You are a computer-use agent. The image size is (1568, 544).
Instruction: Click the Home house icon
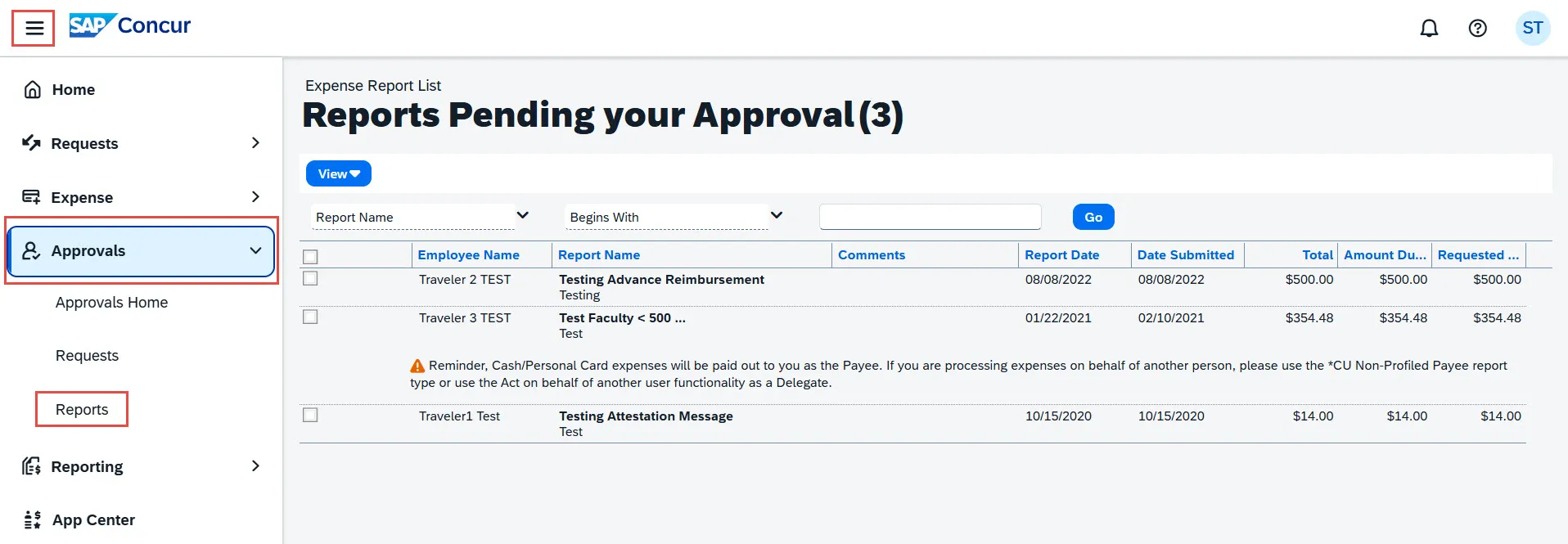pos(33,89)
